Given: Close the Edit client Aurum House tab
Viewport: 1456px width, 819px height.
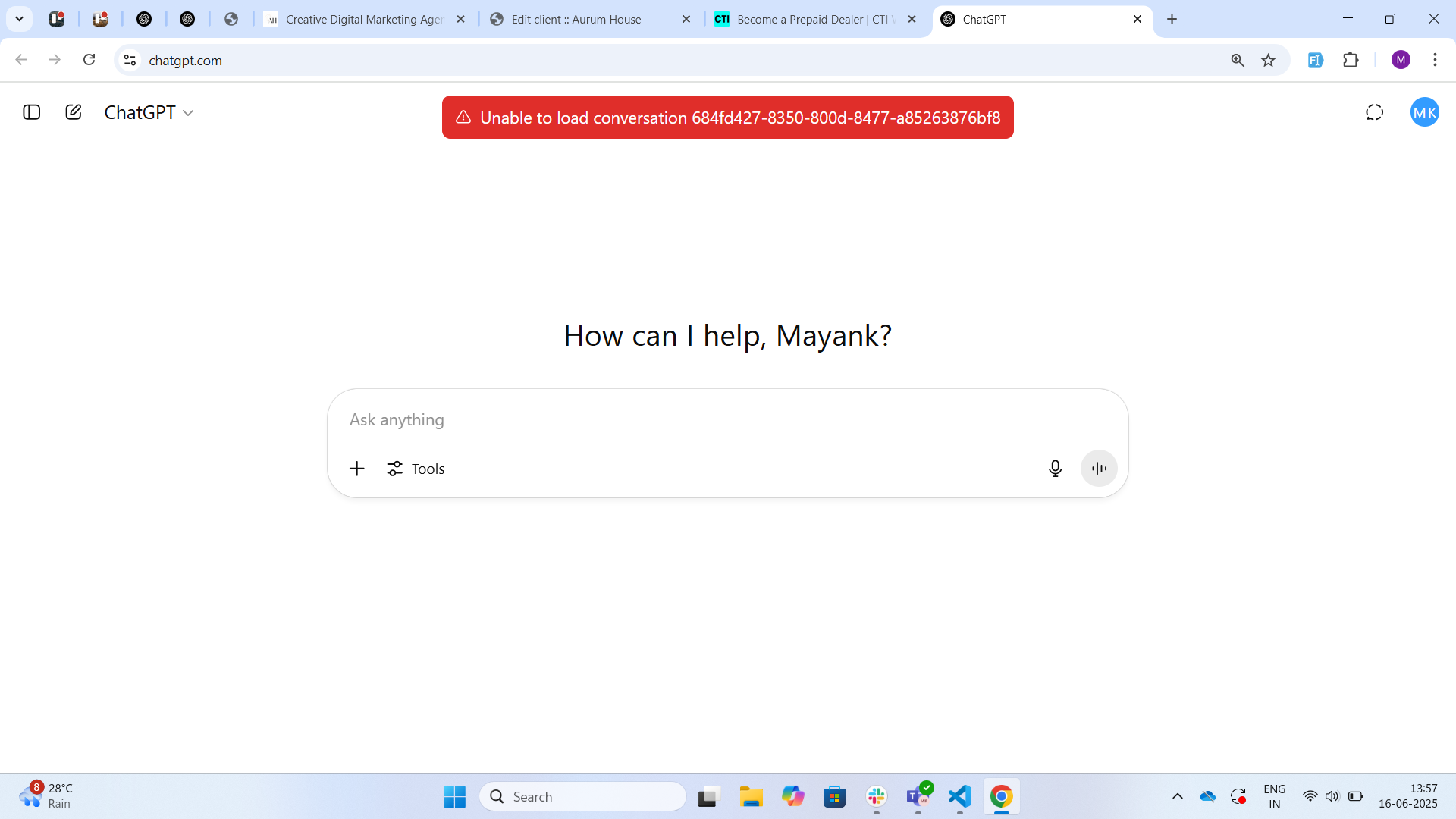Looking at the screenshot, I should pyautogui.click(x=686, y=19).
